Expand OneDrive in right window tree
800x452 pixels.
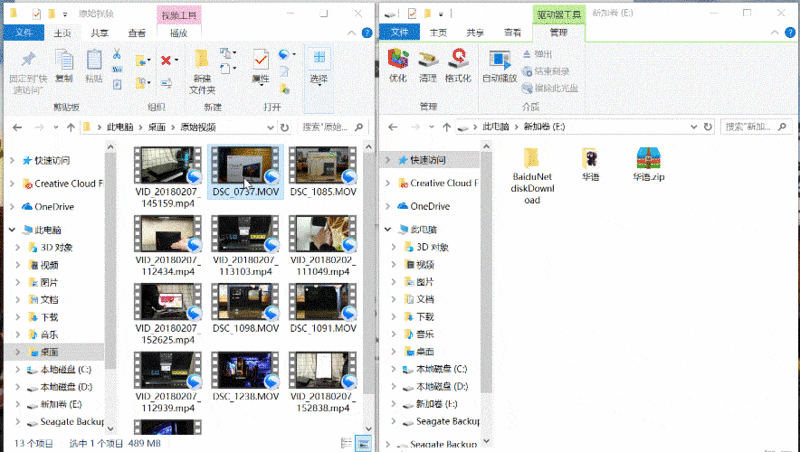(388, 206)
